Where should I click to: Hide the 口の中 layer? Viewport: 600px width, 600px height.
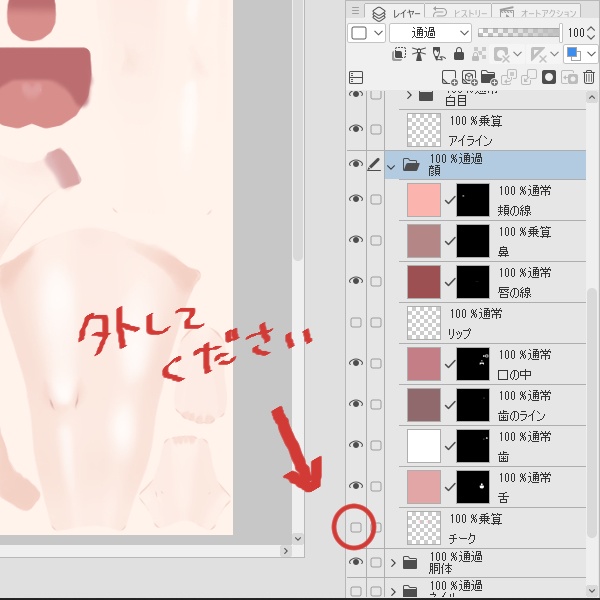point(356,363)
